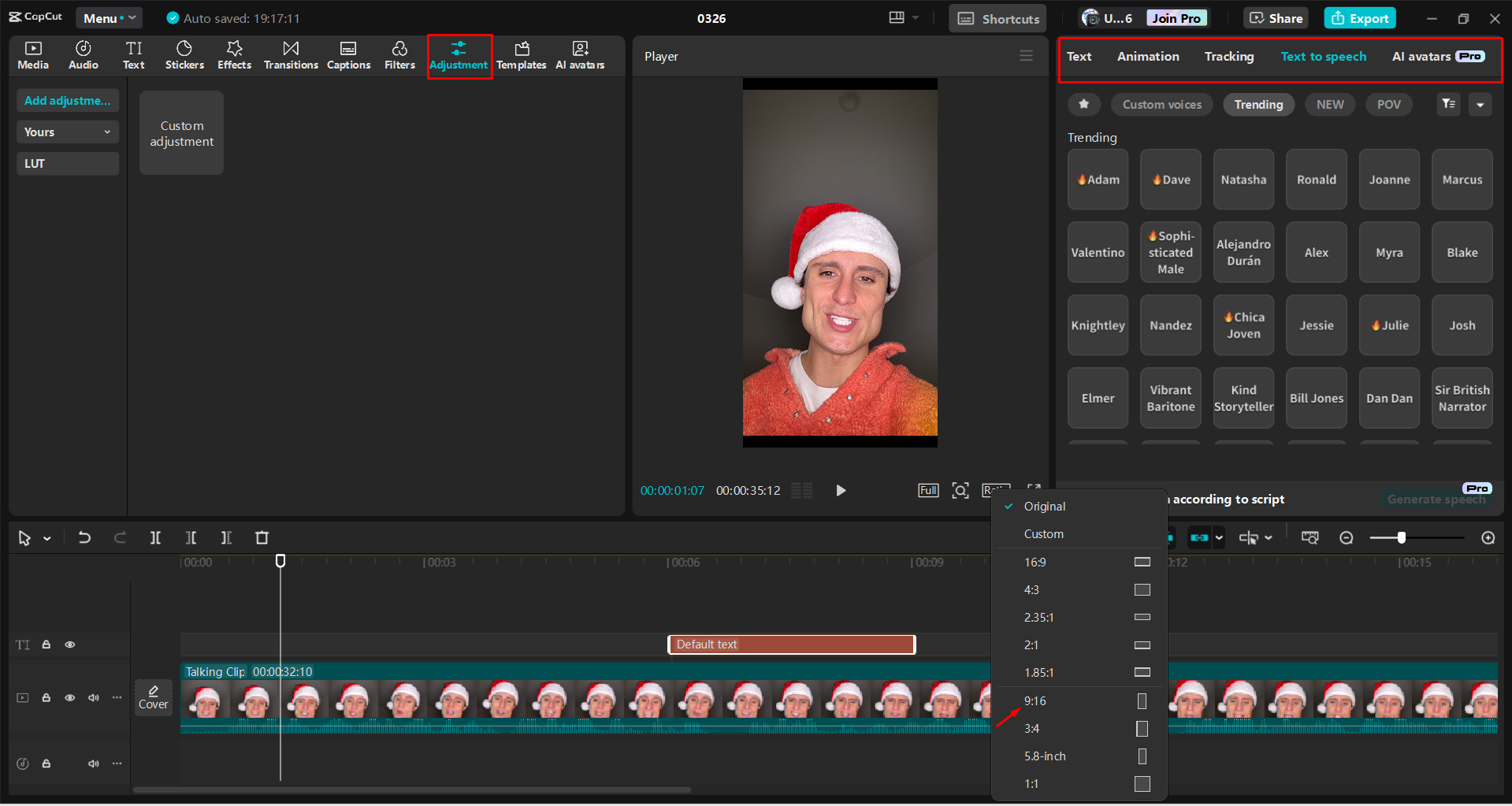The width and height of the screenshot is (1512, 806).
Task: Click the Undo icon above the timeline
Action: [x=84, y=537]
